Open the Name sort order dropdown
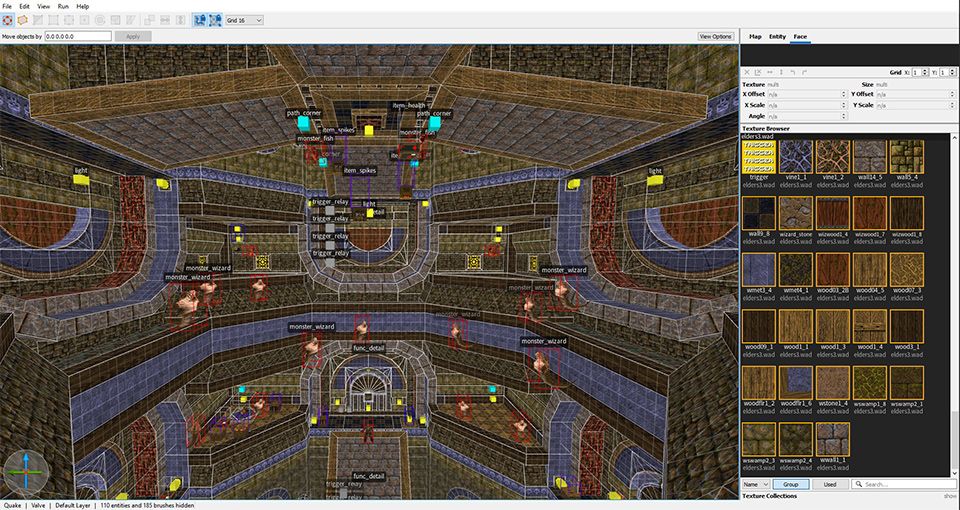This screenshot has width=960, height=510. 755,484
